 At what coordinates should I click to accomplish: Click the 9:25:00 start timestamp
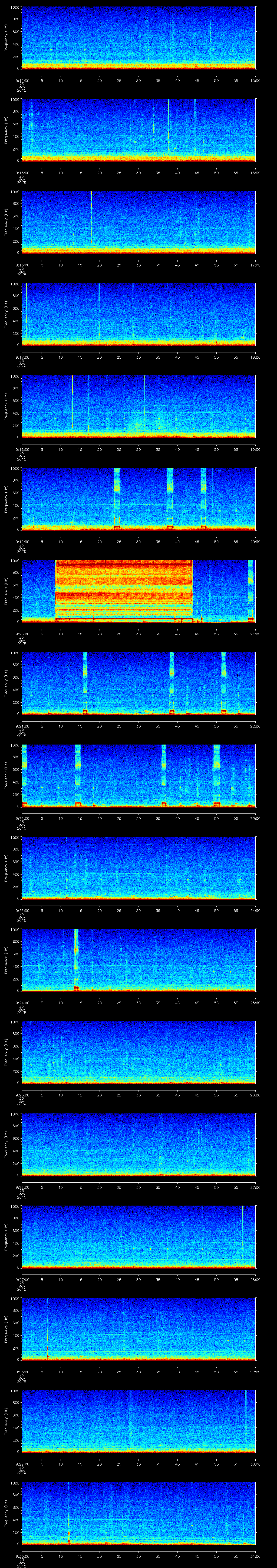[22, 1095]
